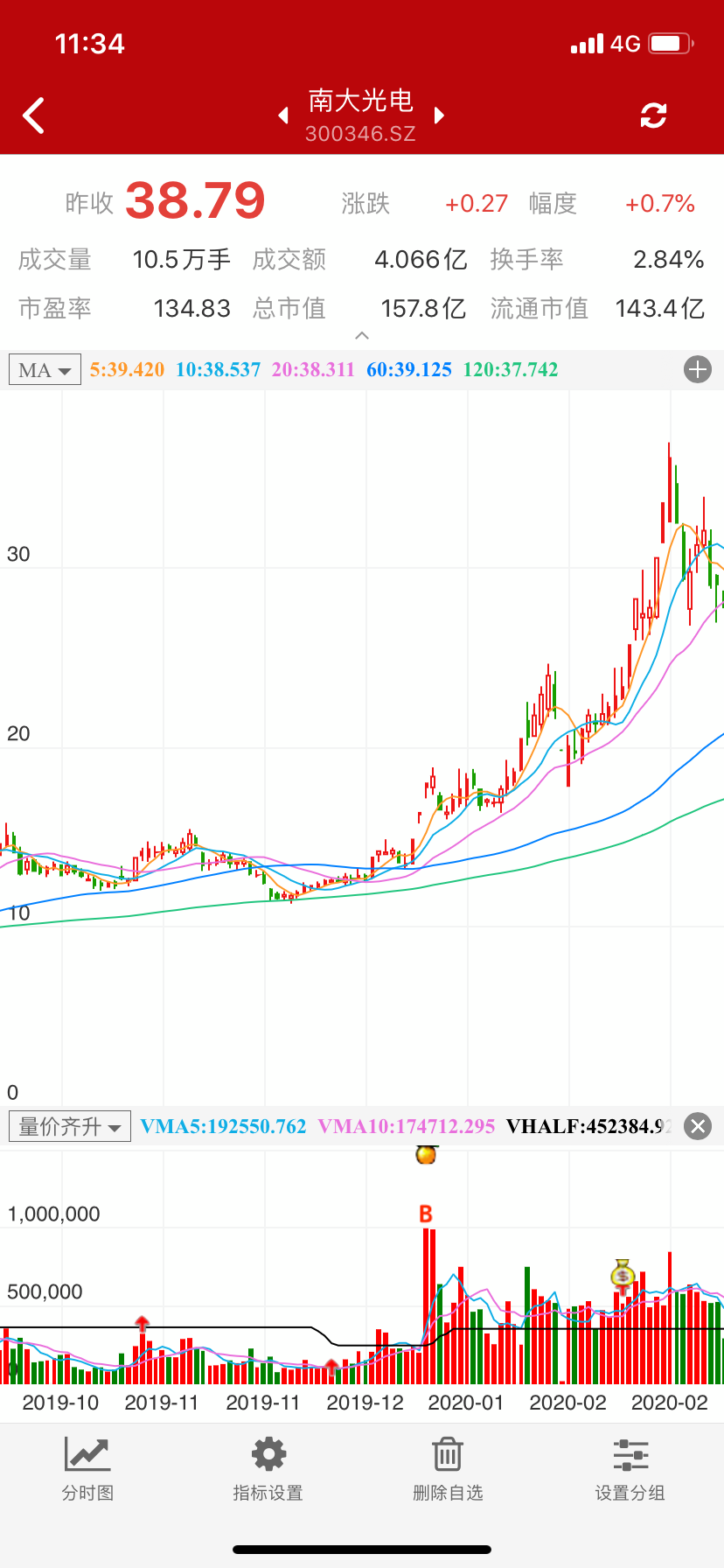Switch to previous stock with left triangle
Screen dimensions: 724x1568
283,115
